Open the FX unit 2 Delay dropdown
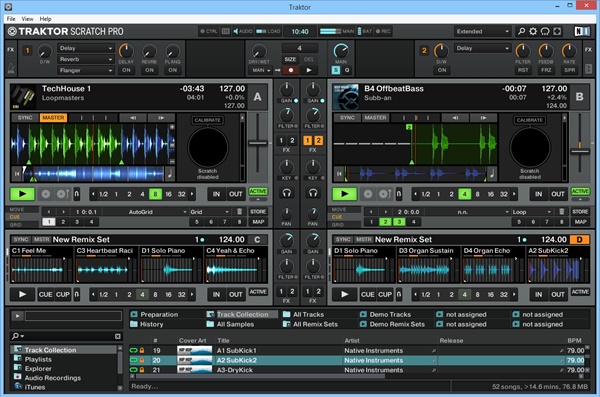This screenshot has width=600, height=397. coord(483,48)
